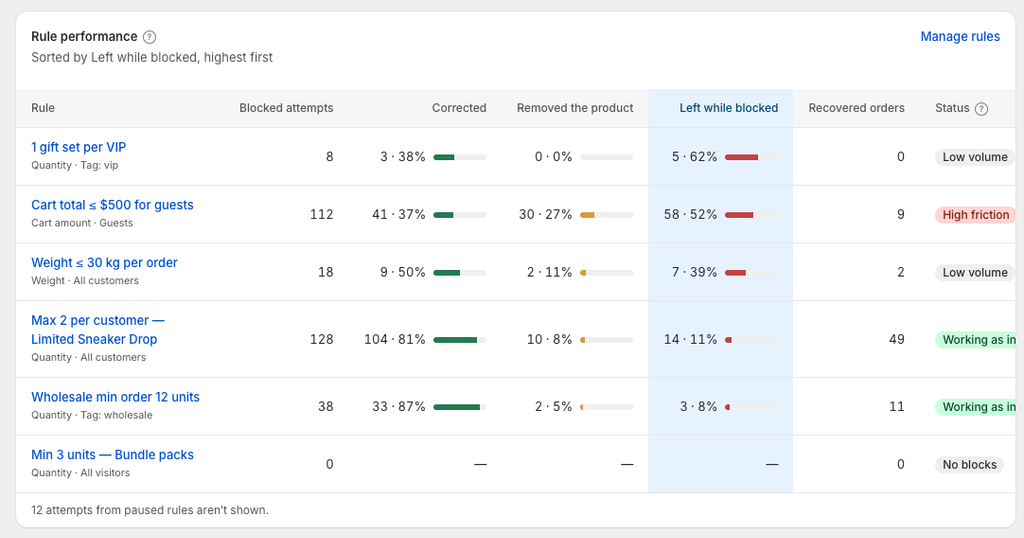The image size is (1024, 538).
Task: Open the 'Wholesale min order 12 units' rule
Action: pos(116,397)
